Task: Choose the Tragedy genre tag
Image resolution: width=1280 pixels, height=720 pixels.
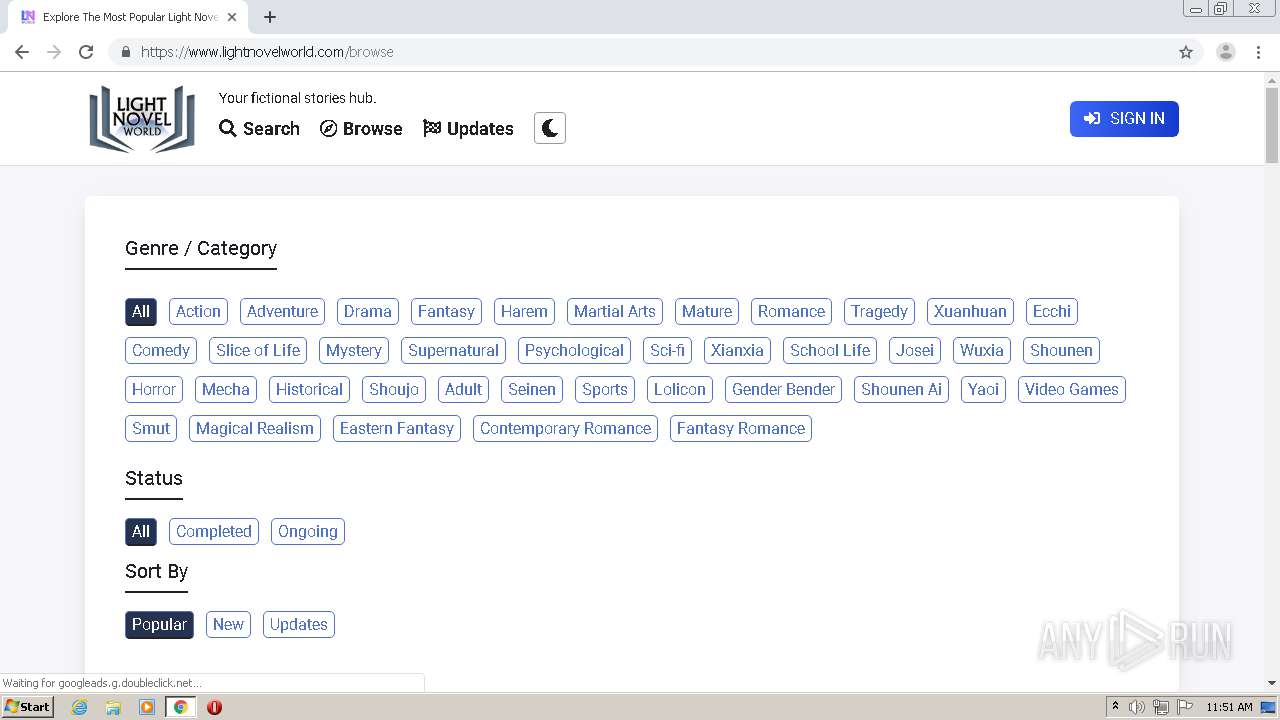Action: (x=879, y=311)
